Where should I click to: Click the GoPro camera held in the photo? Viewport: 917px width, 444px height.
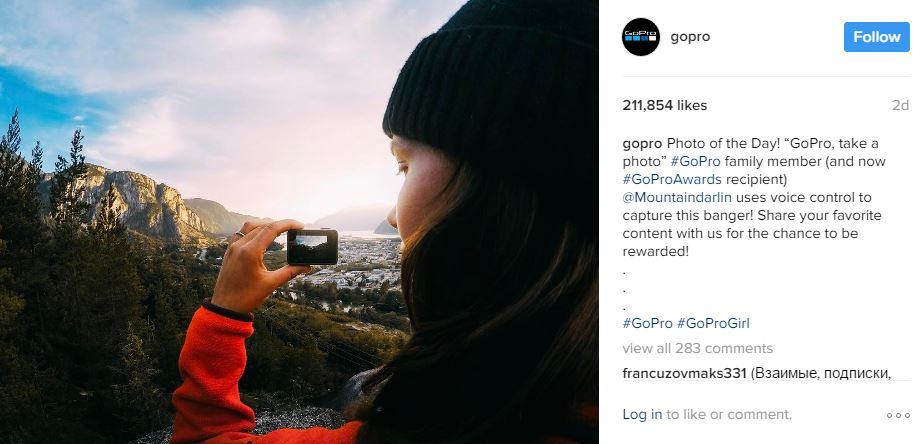pyautogui.click(x=312, y=246)
